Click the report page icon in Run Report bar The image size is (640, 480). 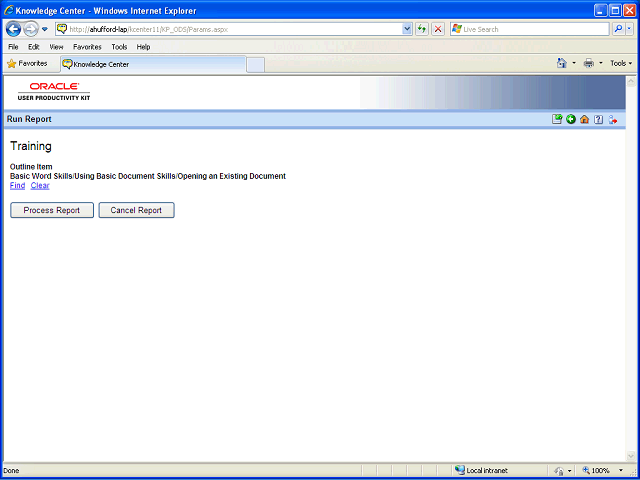click(x=557, y=119)
